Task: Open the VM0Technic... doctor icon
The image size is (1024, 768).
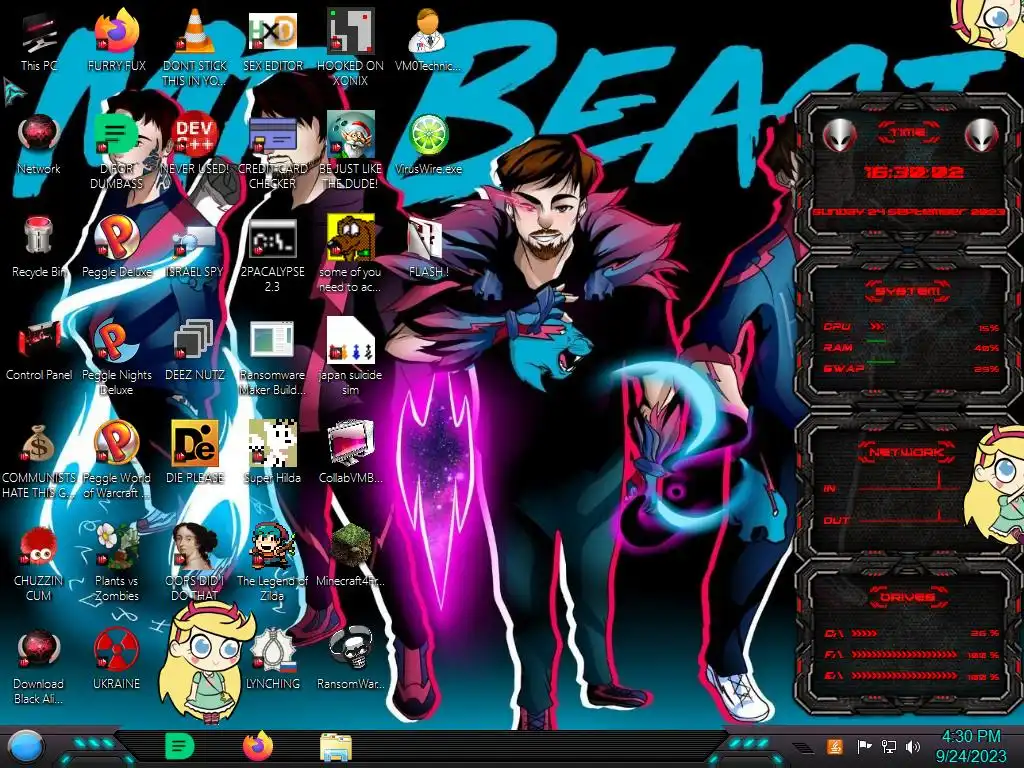Action: pyautogui.click(x=428, y=40)
